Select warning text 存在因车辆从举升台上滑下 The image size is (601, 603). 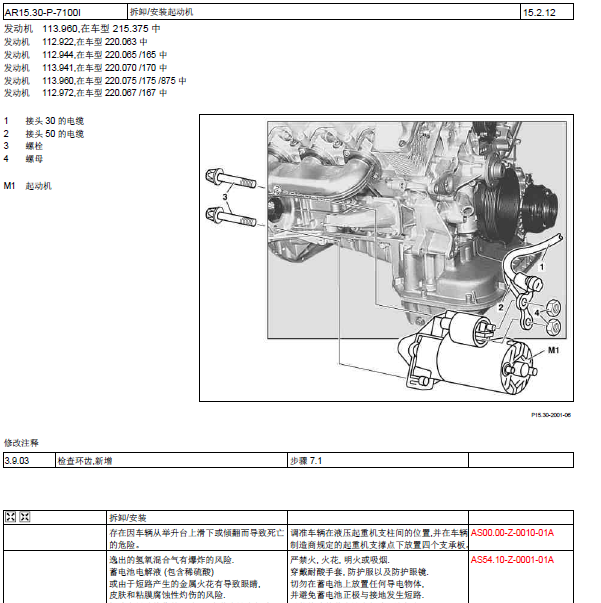(197, 538)
